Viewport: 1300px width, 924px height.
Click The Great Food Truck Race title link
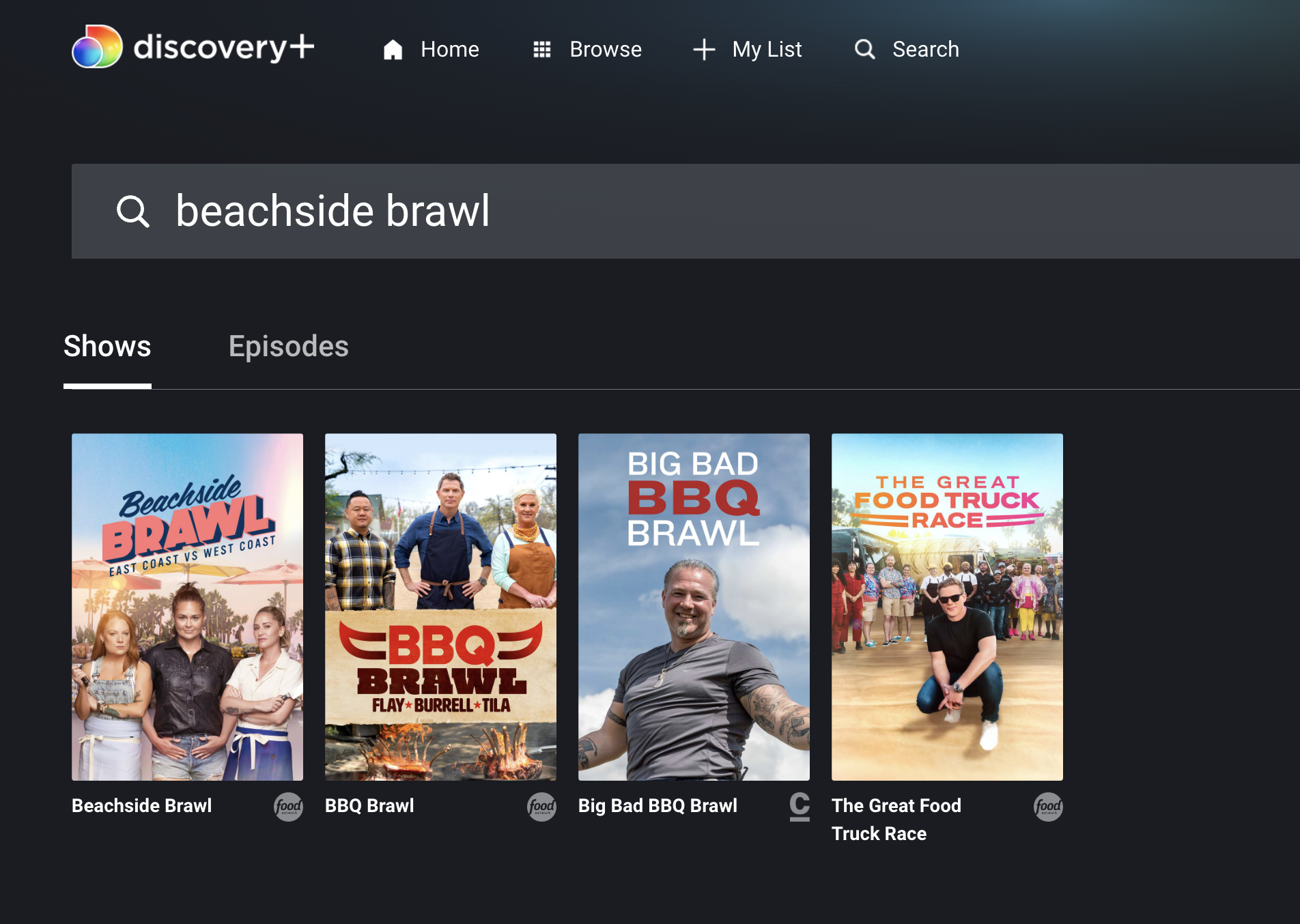point(896,820)
